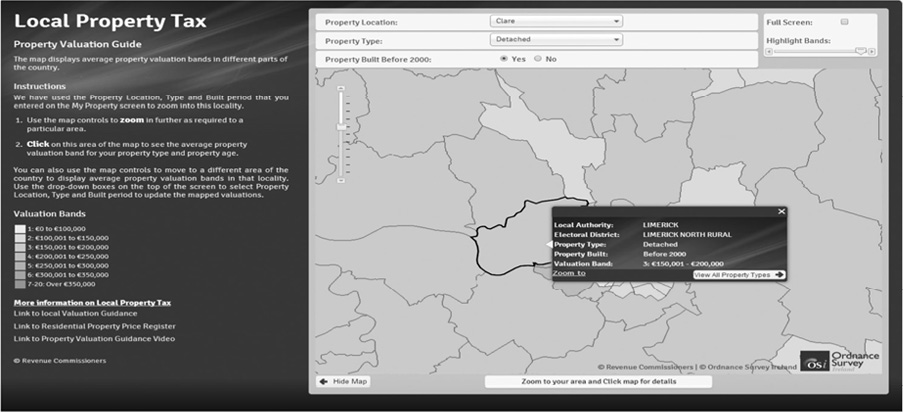Click left arrow of Highlight Bands slider
Screen dimensions: 903x412
point(769,51)
